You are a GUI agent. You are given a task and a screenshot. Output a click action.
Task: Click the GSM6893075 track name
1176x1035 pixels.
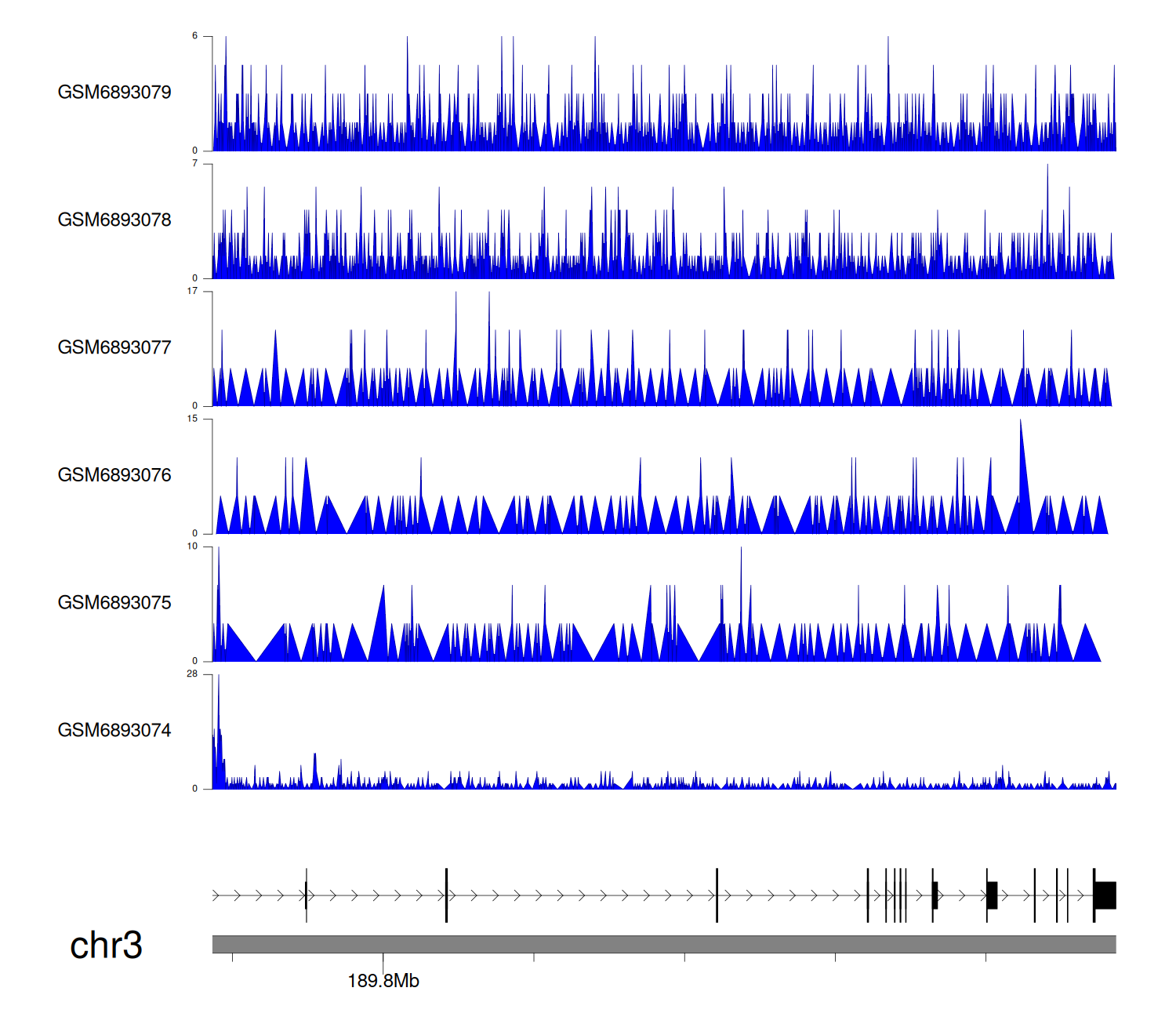(x=114, y=603)
